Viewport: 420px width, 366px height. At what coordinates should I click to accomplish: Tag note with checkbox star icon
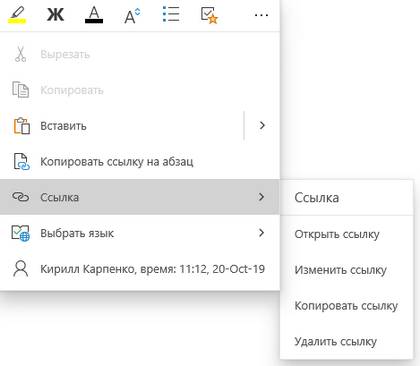click(x=209, y=15)
